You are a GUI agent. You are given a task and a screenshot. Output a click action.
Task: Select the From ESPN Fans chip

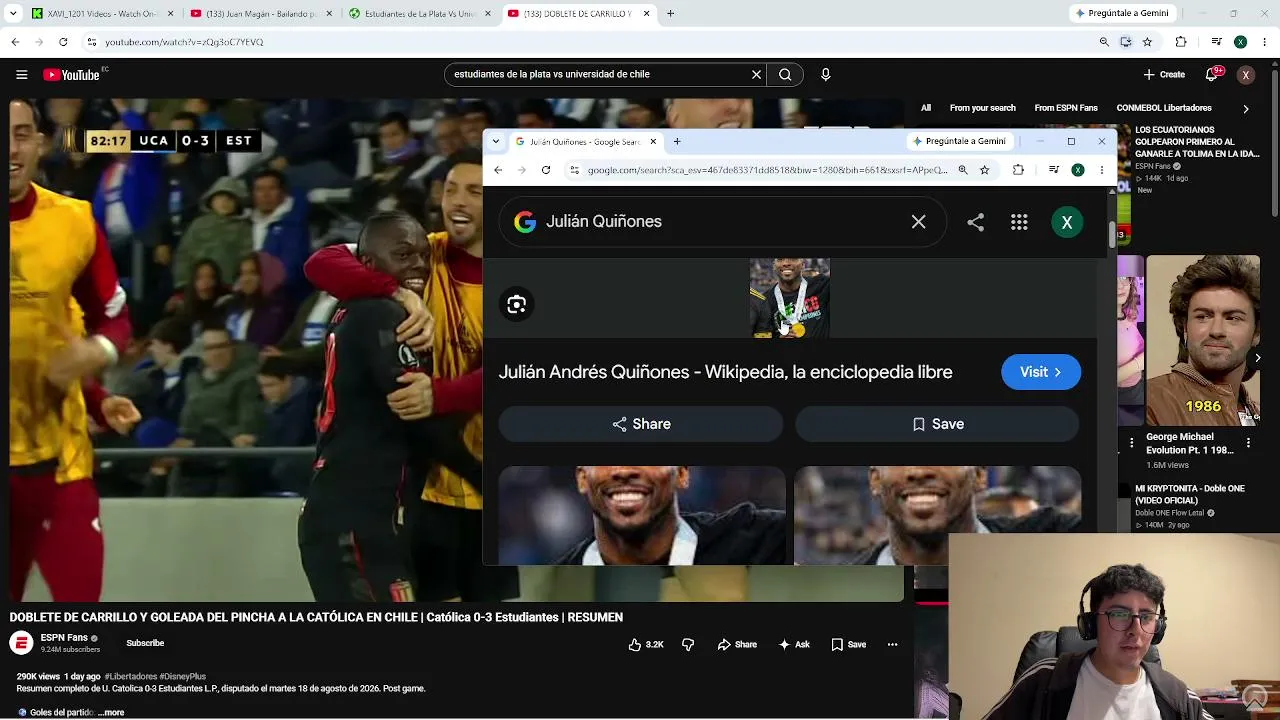click(x=1066, y=108)
